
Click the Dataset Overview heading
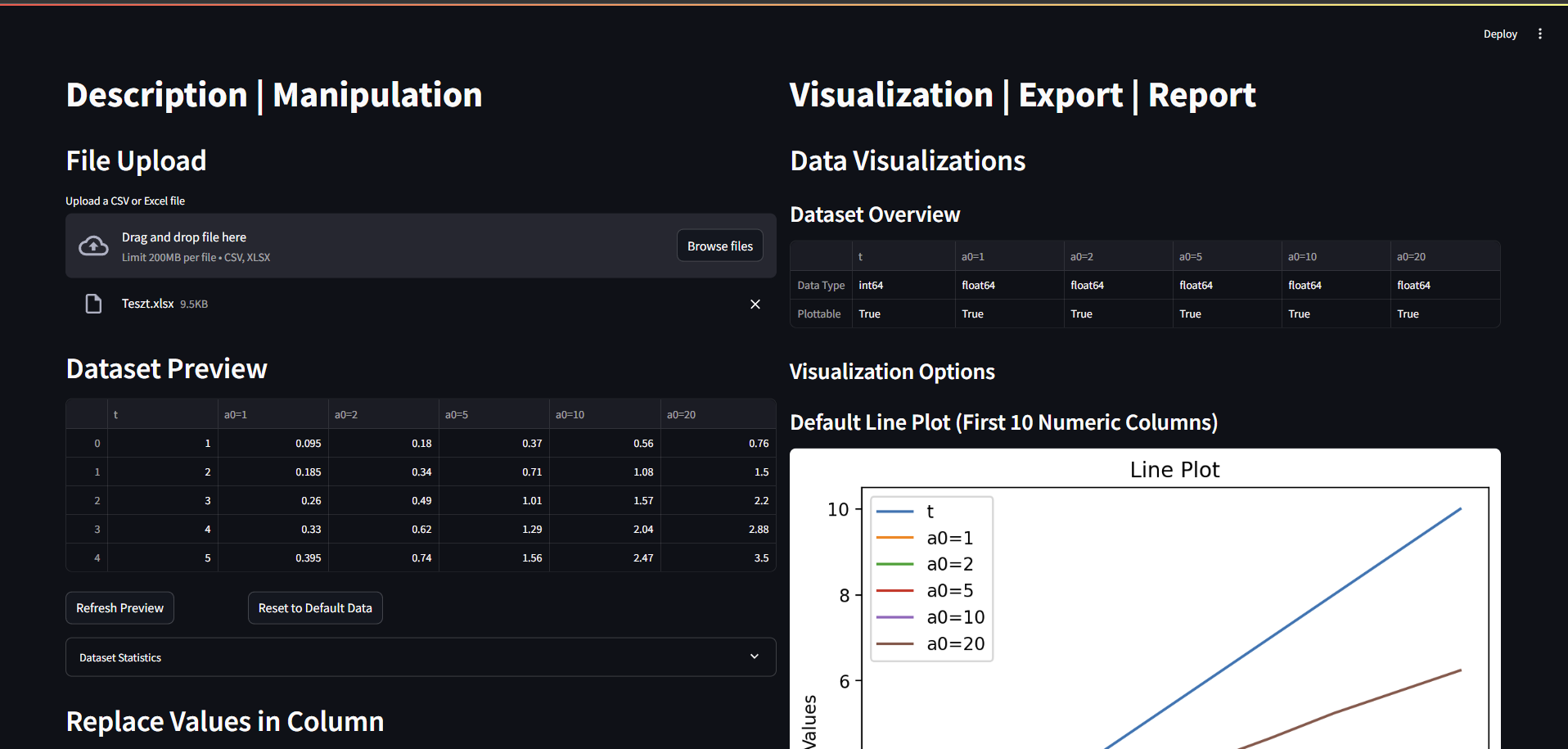point(875,214)
